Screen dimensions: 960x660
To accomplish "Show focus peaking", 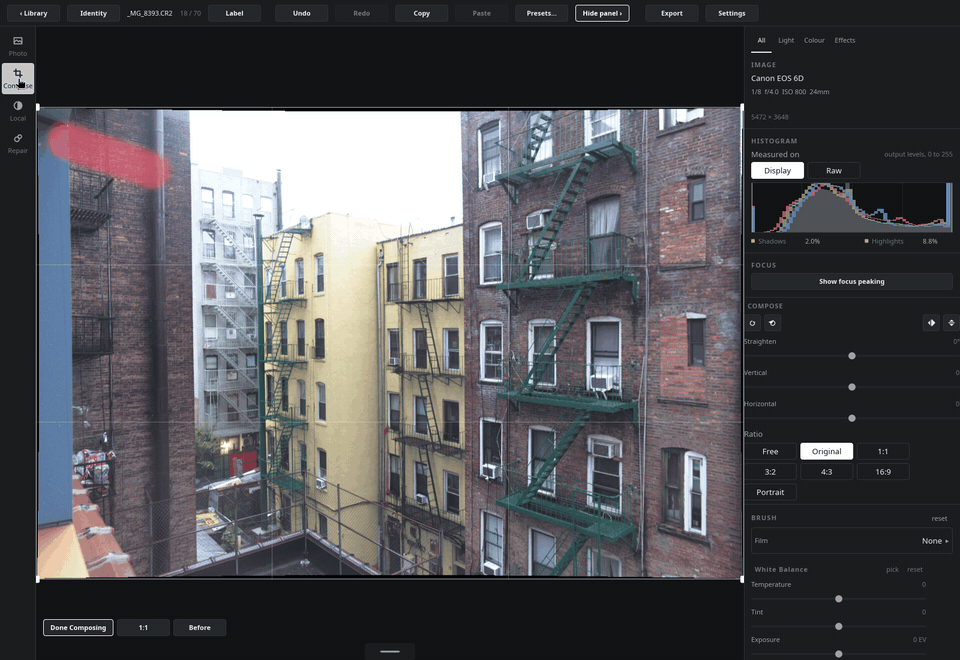I will click(852, 282).
